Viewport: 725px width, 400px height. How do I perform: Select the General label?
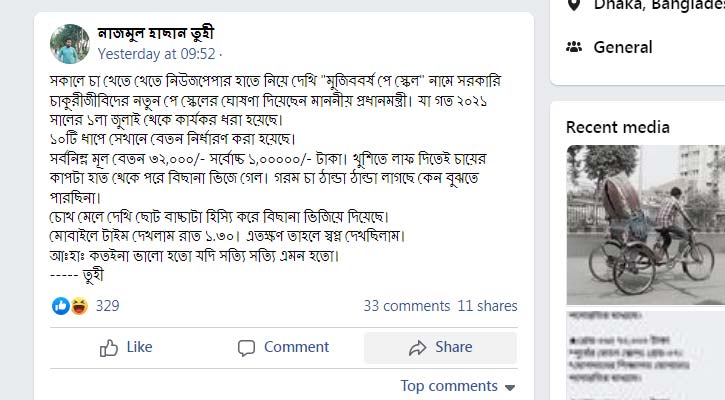click(622, 47)
